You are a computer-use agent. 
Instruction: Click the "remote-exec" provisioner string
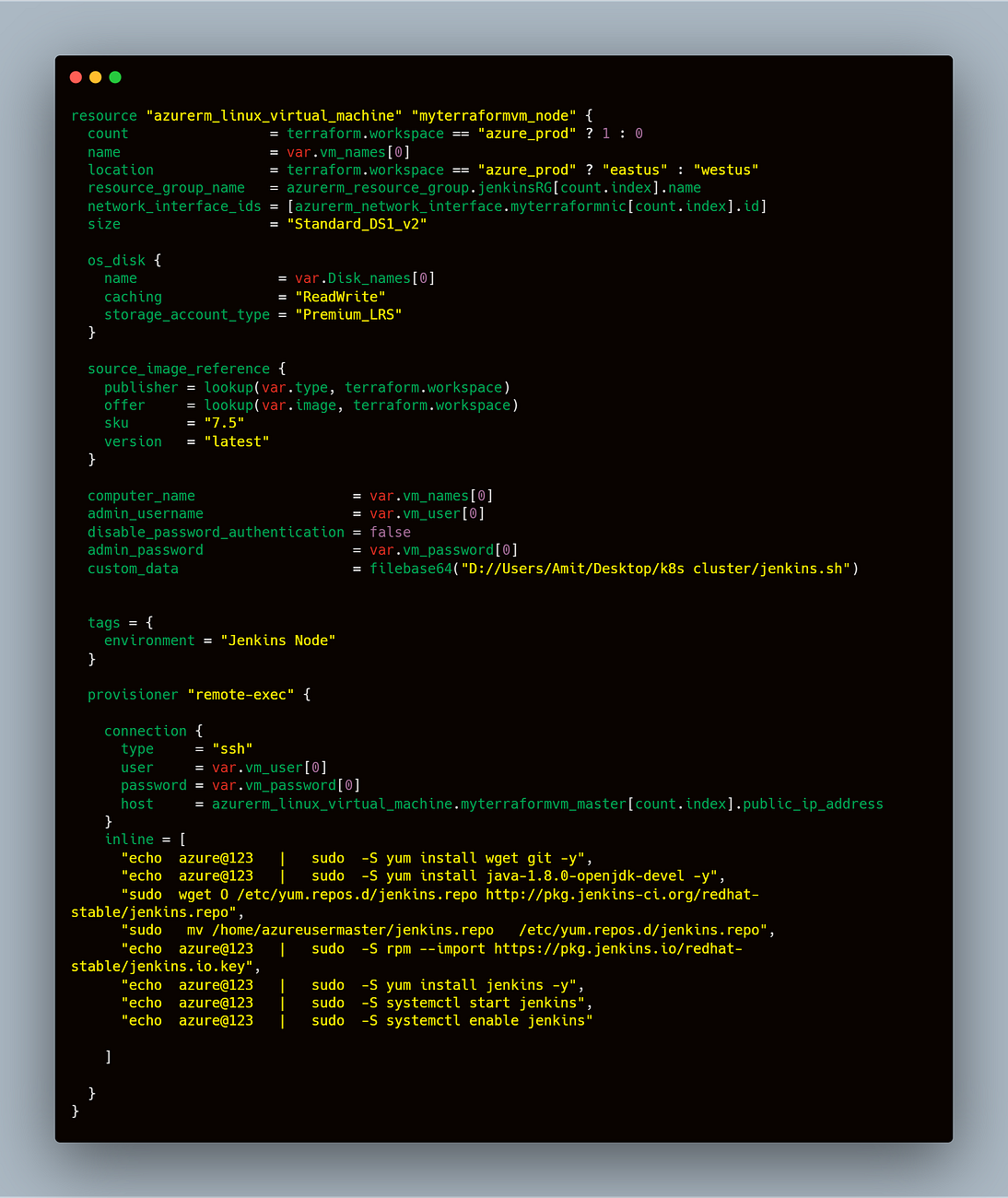(x=240, y=696)
